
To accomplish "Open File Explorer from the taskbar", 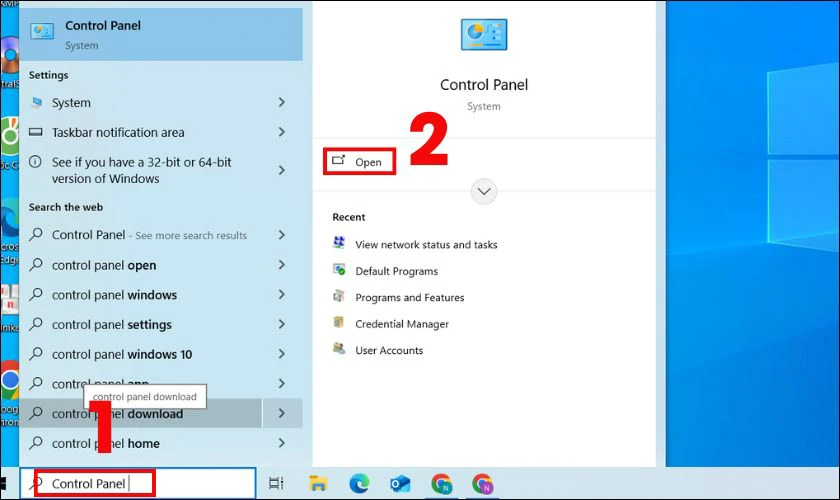I will 318,483.
